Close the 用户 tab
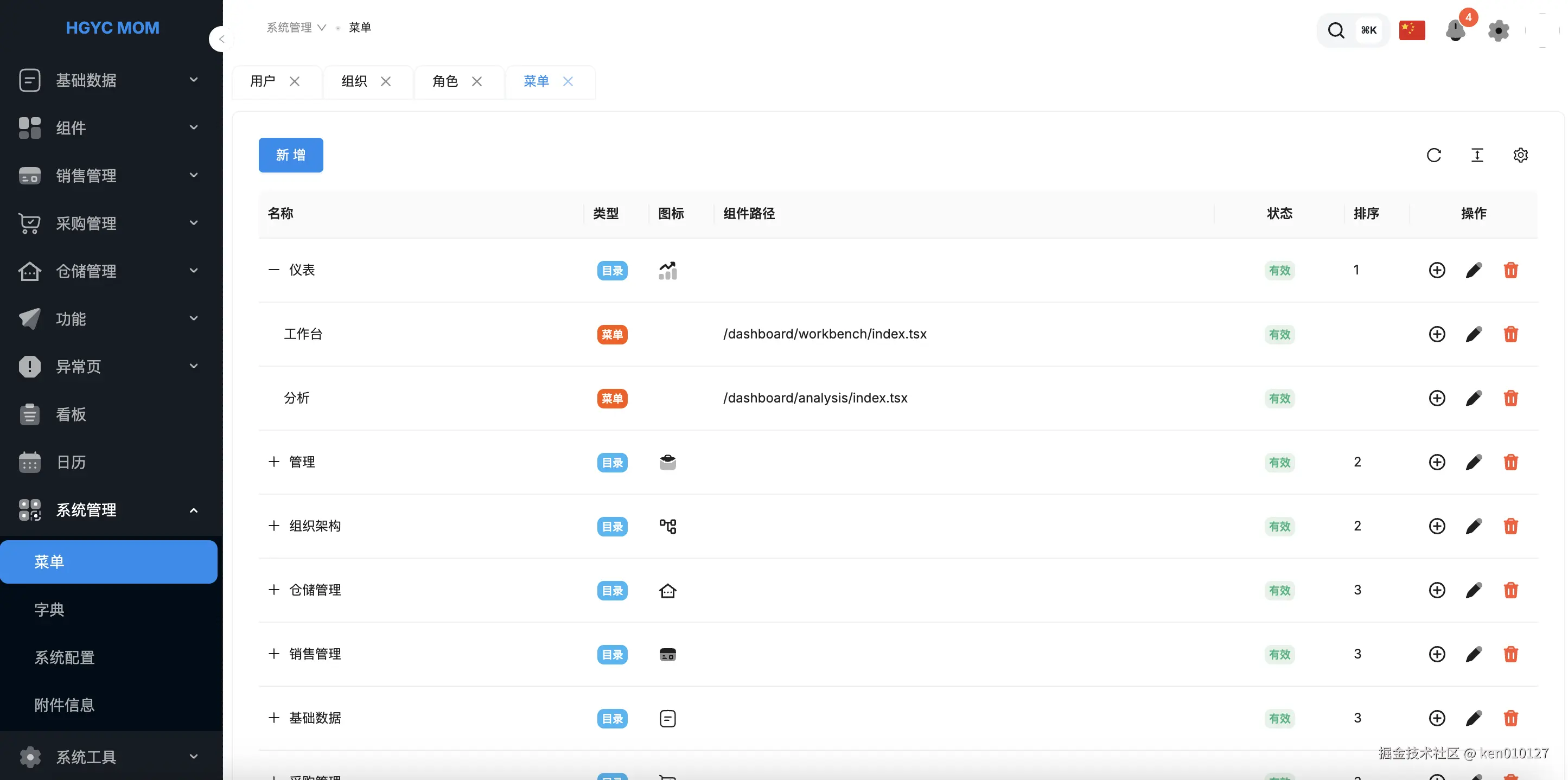The image size is (1568, 780). (x=295, y=81)
